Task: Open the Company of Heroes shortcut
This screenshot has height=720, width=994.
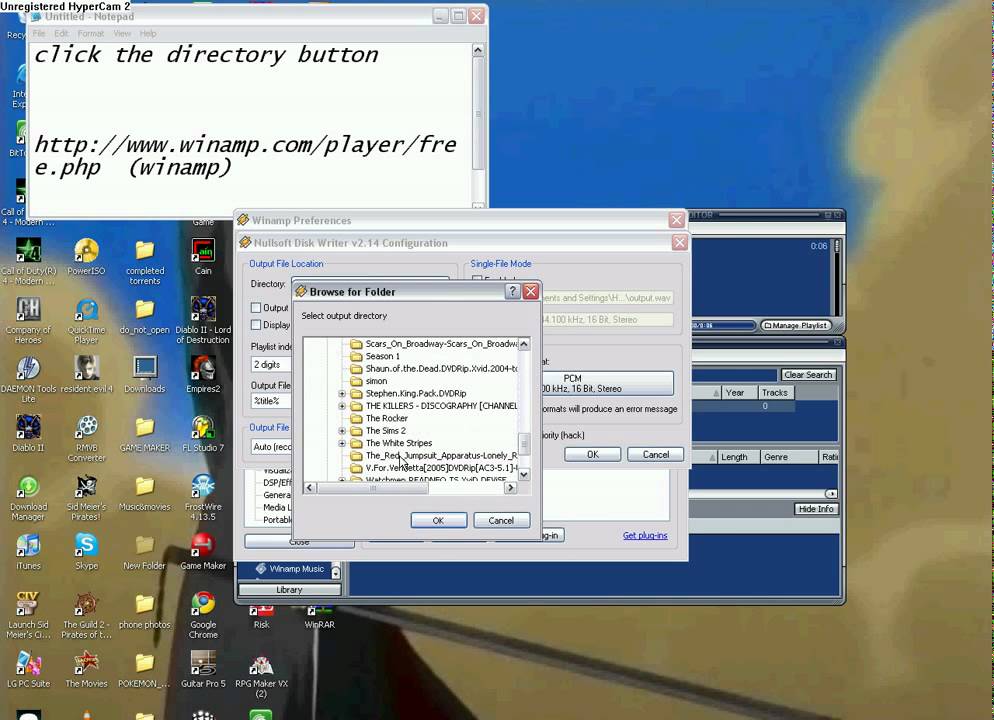Action: pyautogui.click(x=28, y=320)
